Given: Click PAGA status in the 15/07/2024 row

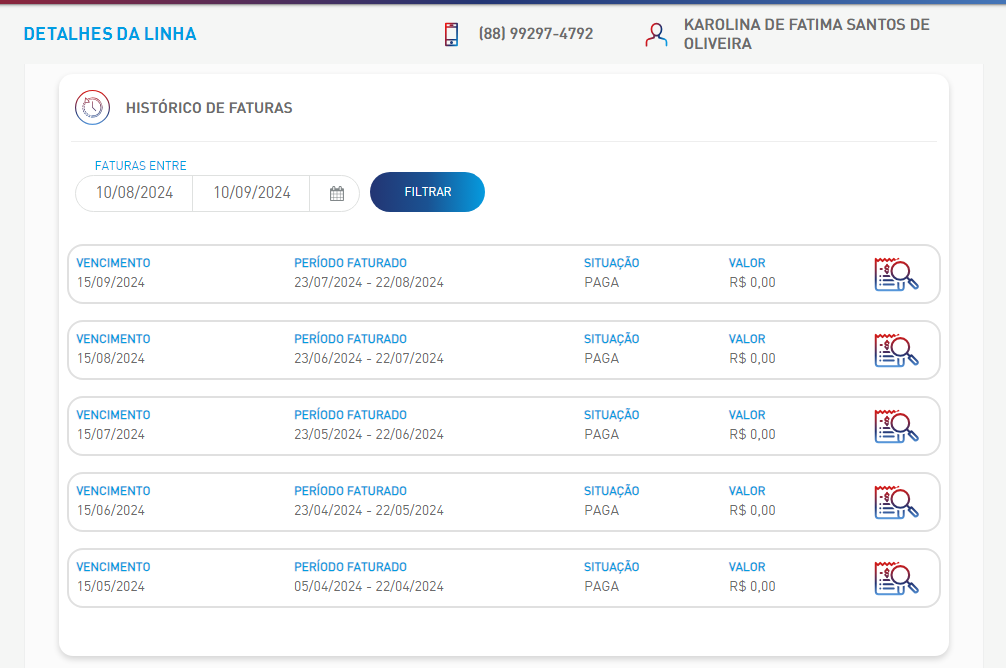Looking at the screenshot, I should point(602,434).
